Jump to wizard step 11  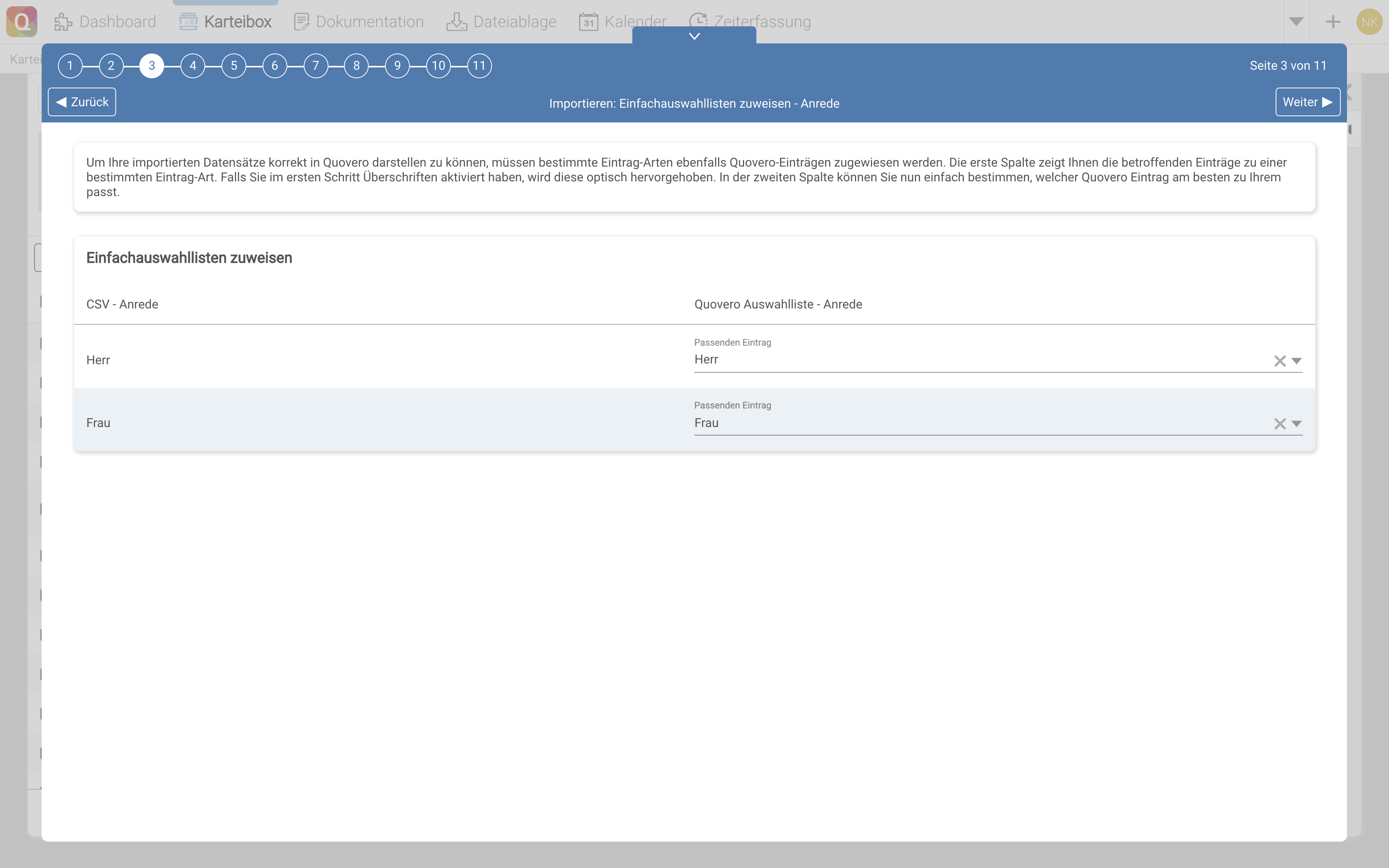click(x=479, y=66)
